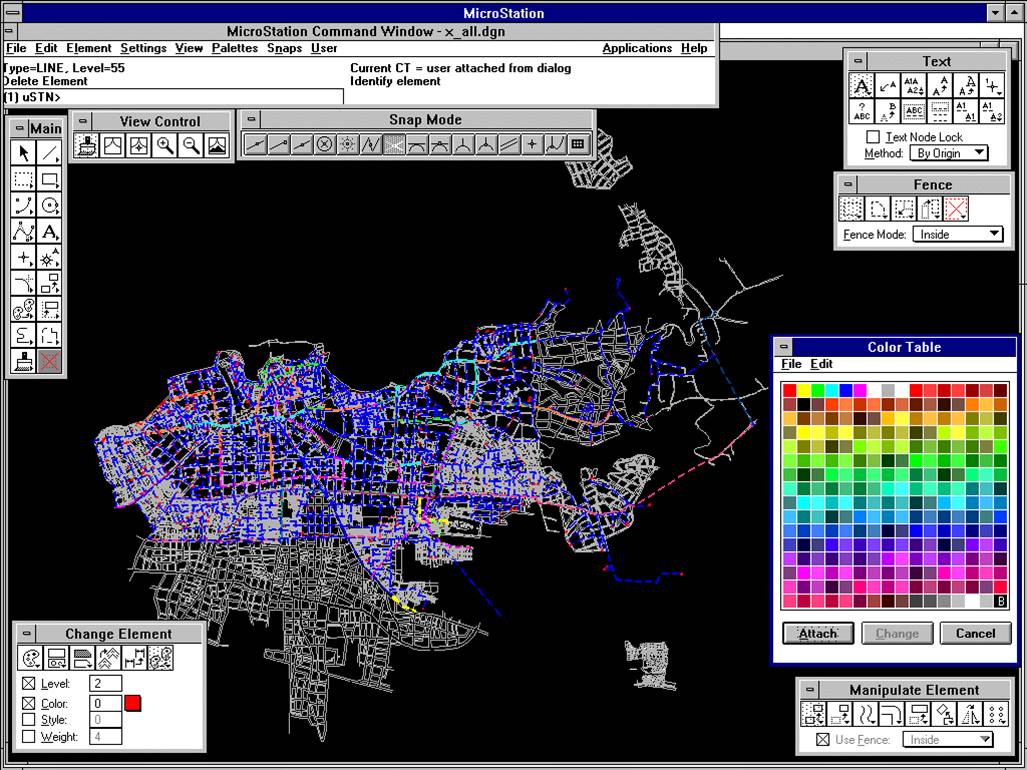Open the Manipulate Element palette control menu box
Screen dimensions: 1027x770
coord(808,690)
